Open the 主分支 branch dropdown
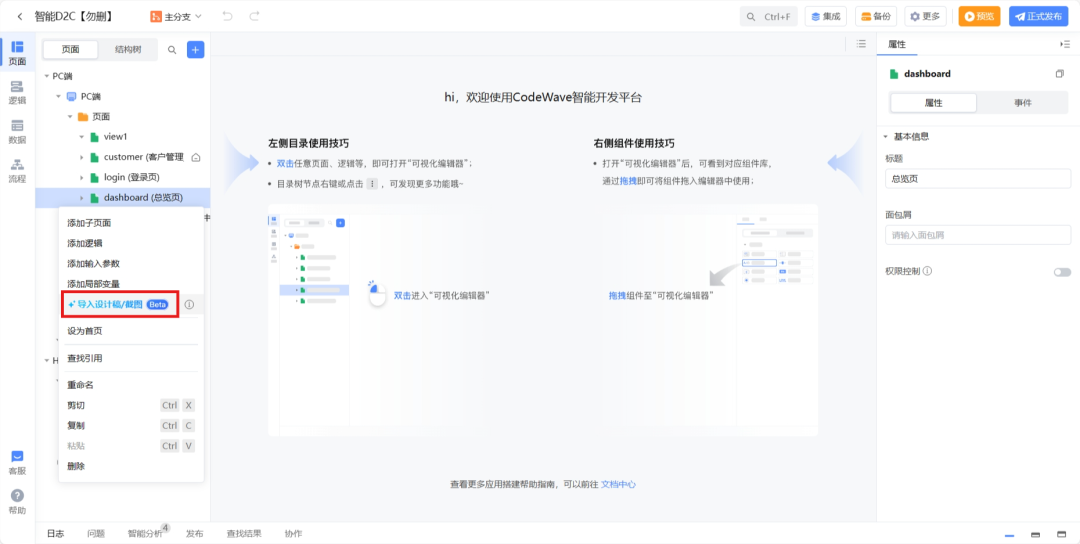This screenshot has width=1080, height=544. (176, 16)
